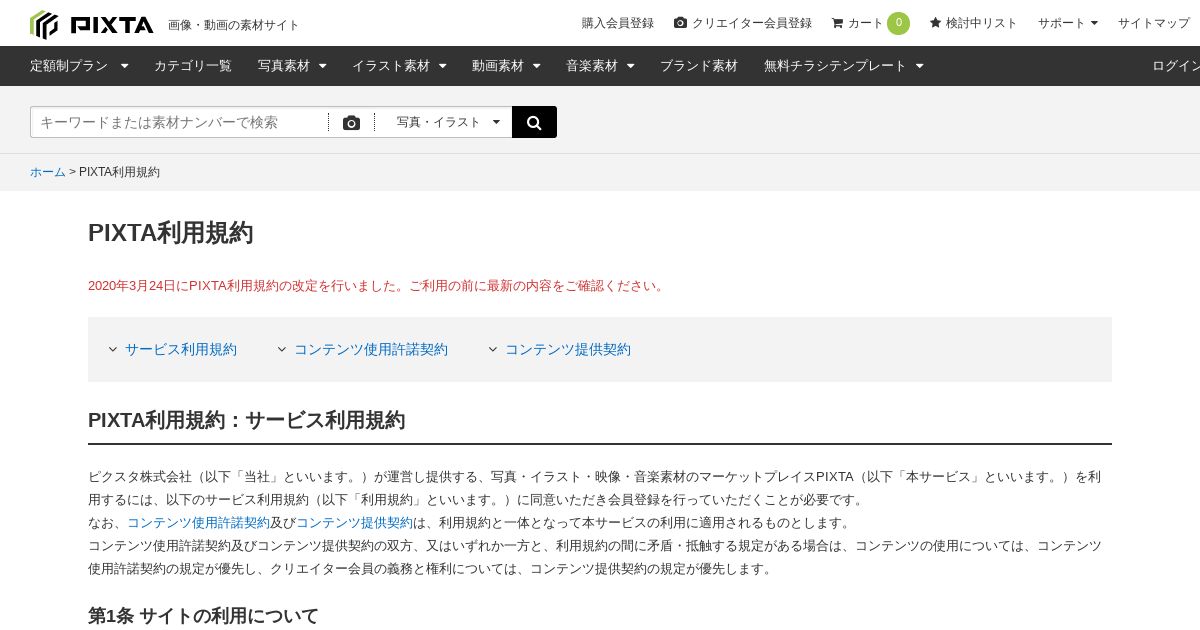Viewport: 1200px width, 630px height.
Task: Jump to コンテンツ使用許諾契約 anchor in gray box
Action: point(371,349)
